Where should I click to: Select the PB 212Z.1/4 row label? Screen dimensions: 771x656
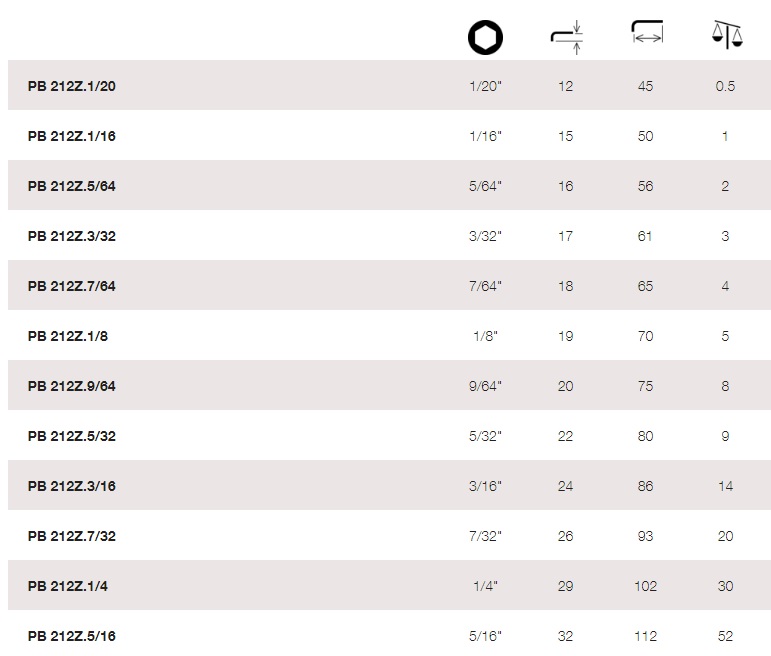[68, 586]
